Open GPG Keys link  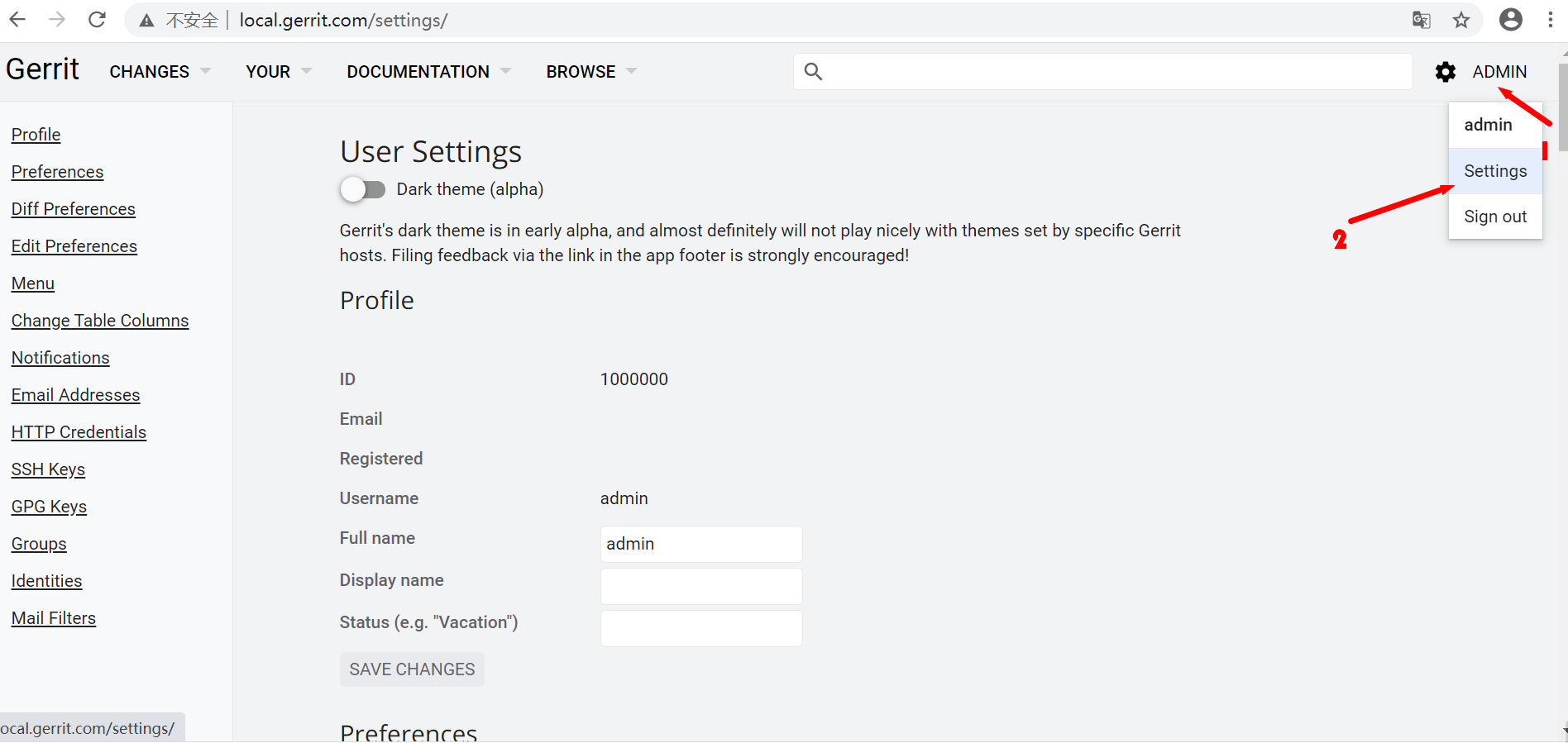click(x=49, y=507)
